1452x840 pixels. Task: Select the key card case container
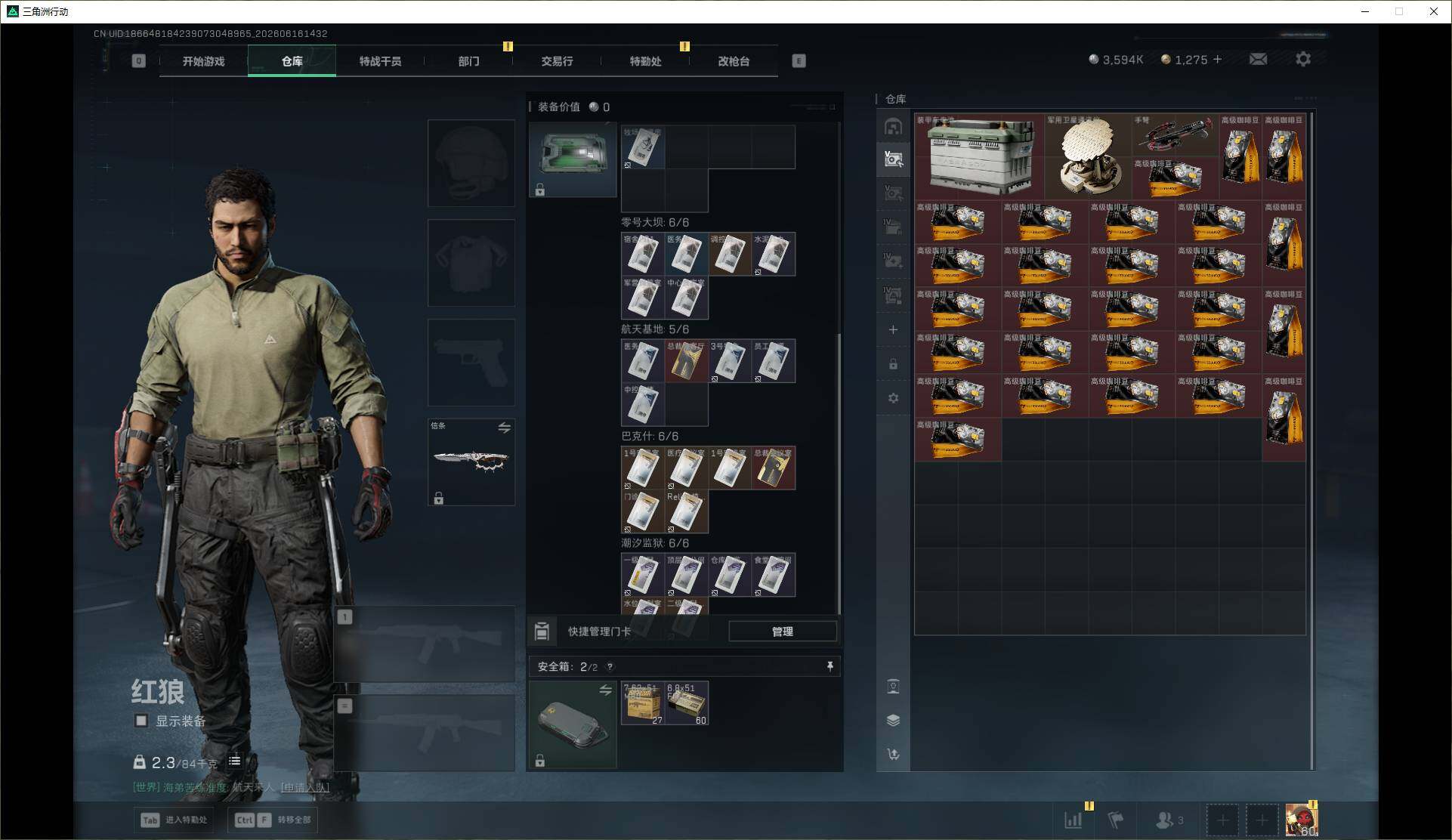[x=573, y=160]
